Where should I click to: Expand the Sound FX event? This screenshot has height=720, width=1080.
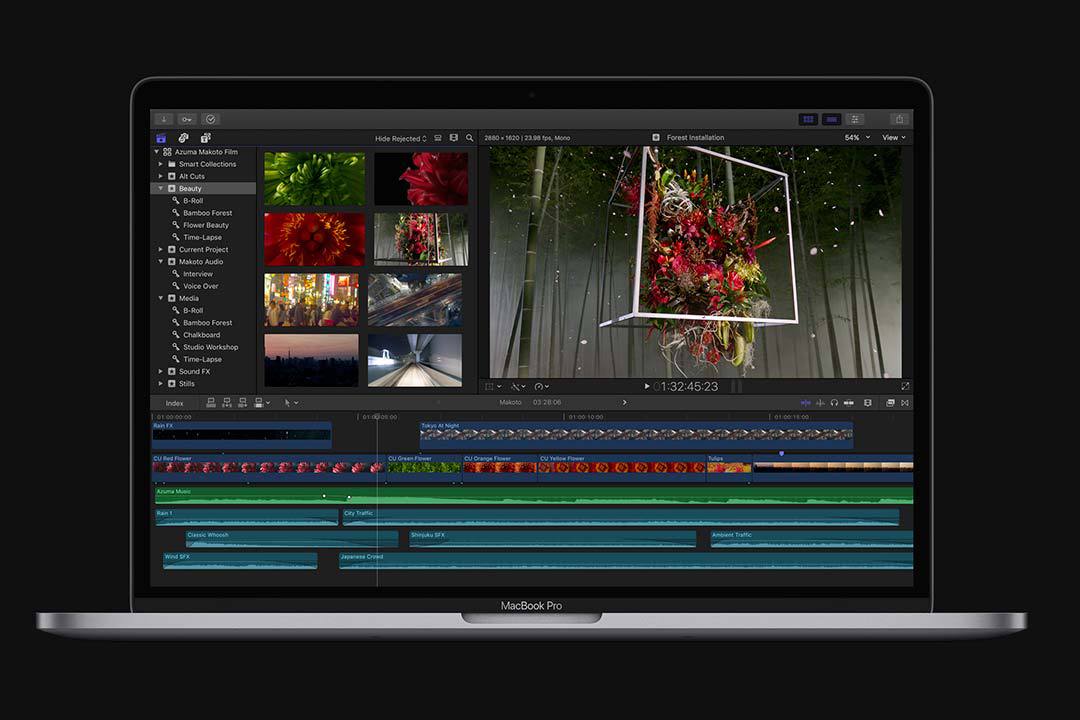tap(160, 371)
